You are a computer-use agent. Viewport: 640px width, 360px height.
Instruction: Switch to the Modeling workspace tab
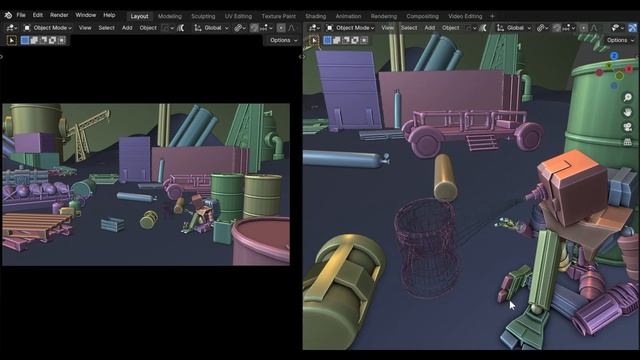(170, 16)
